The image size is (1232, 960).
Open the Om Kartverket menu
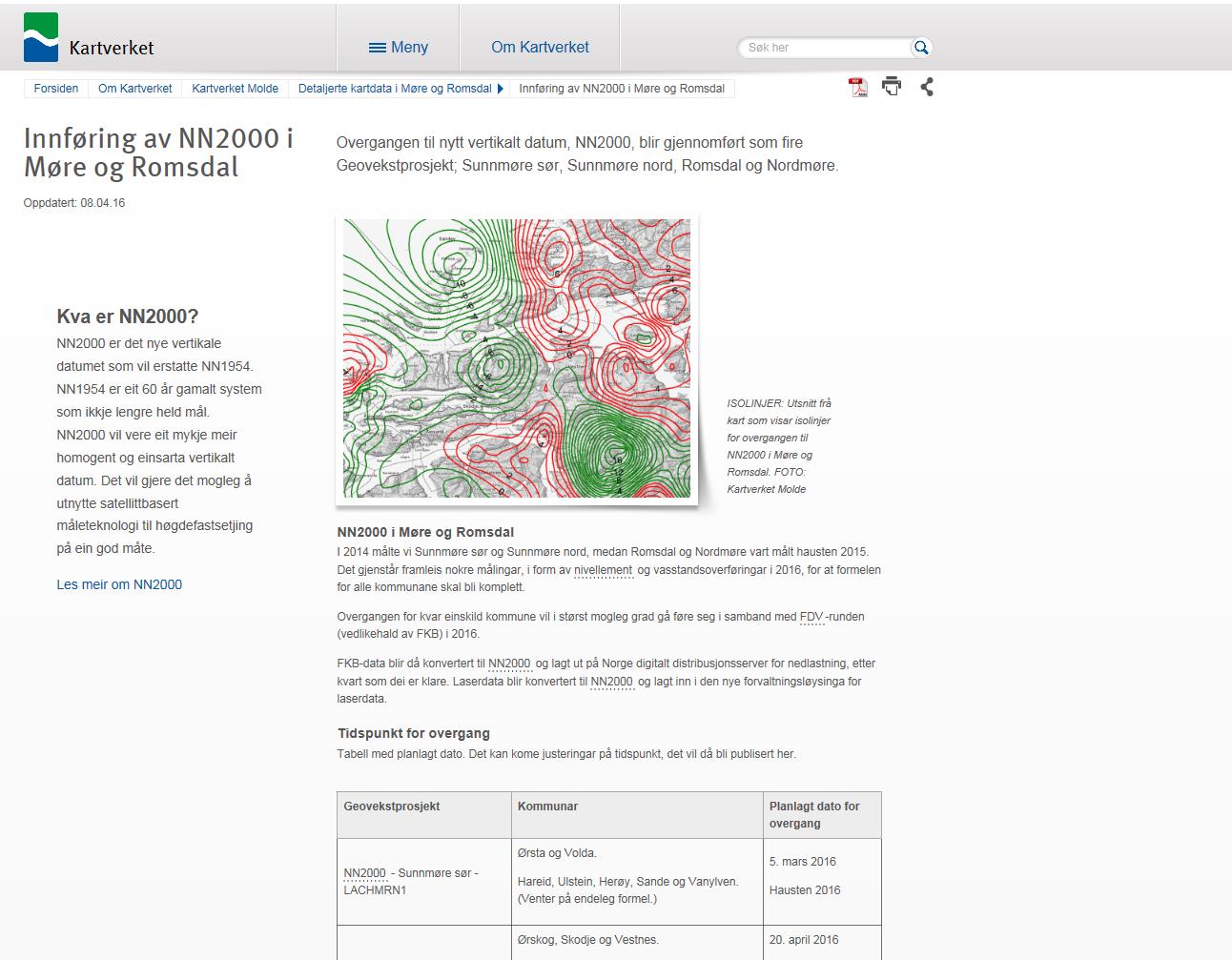540,47
